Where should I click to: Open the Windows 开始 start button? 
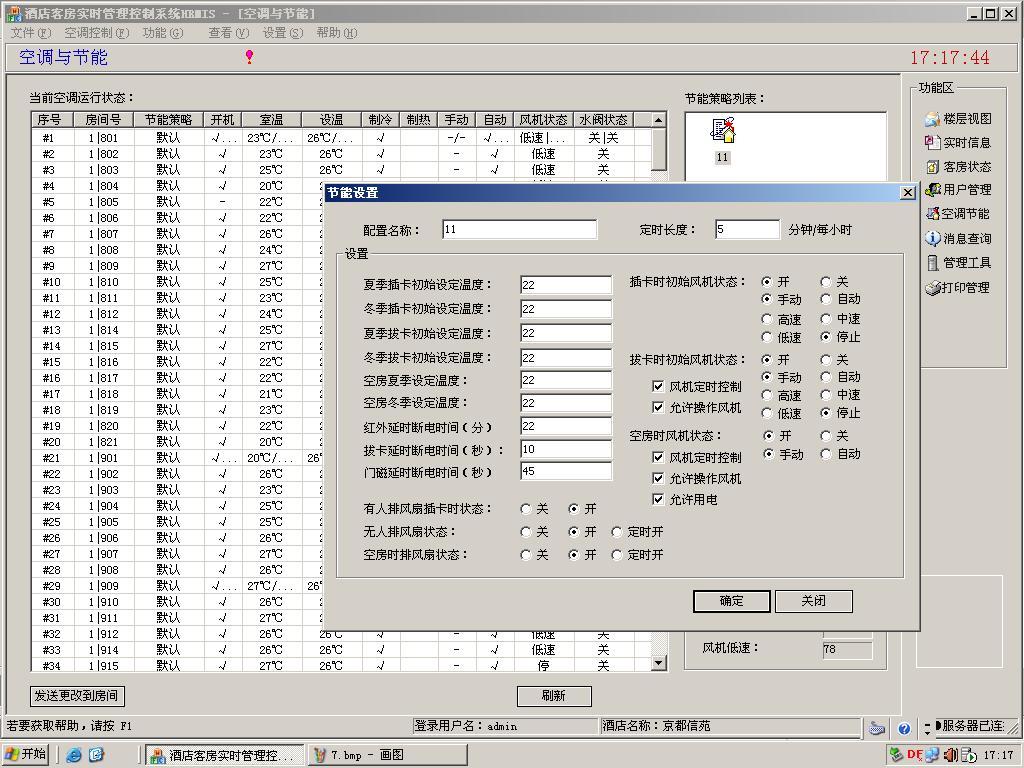25,755
